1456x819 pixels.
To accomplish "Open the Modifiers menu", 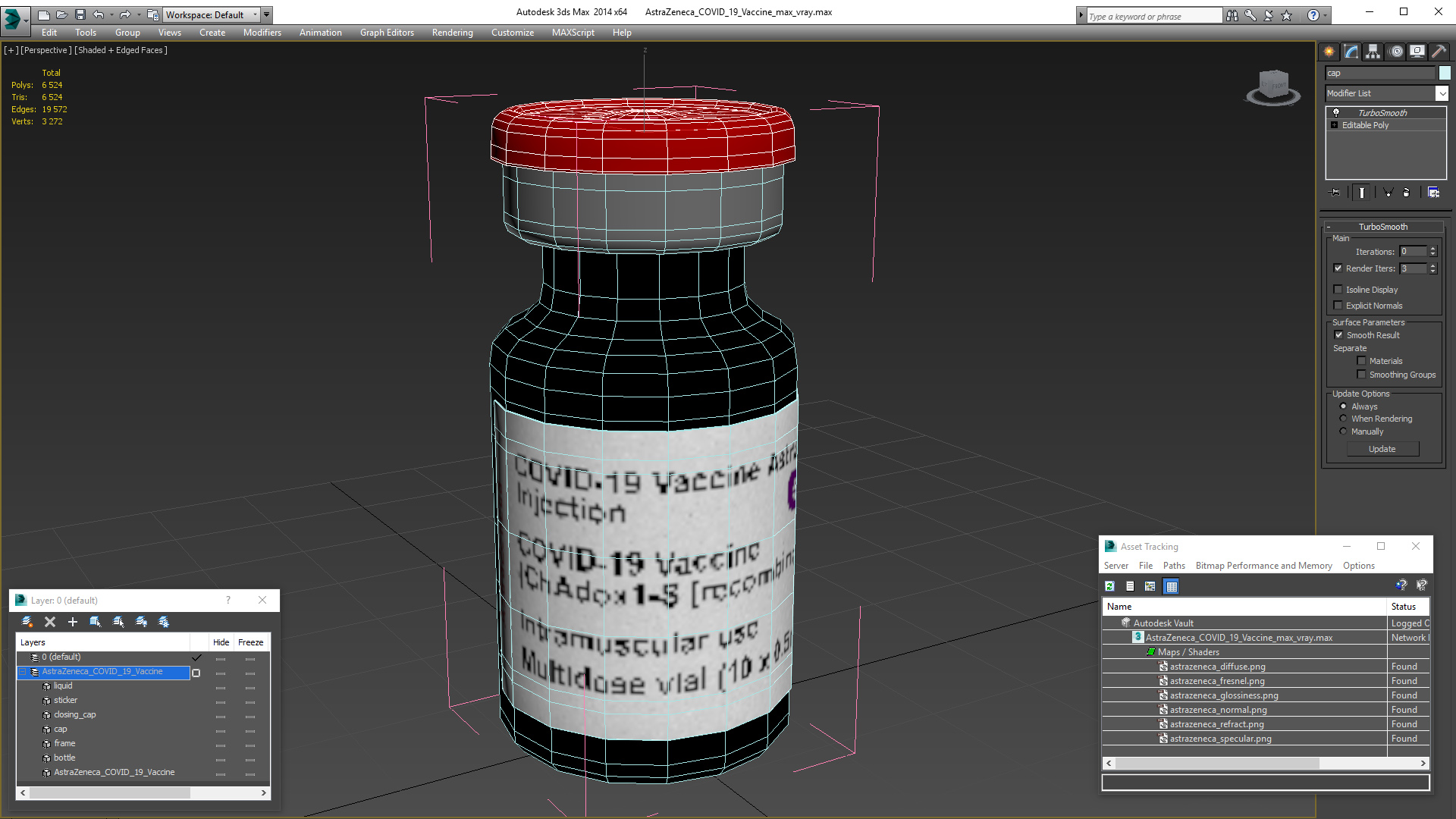I will click(x=262, y=33).
